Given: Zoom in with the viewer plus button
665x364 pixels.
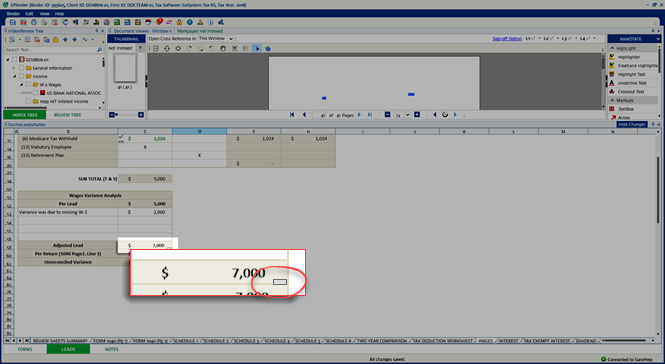Looking at the screenshot, I should [x=417, y=115].
